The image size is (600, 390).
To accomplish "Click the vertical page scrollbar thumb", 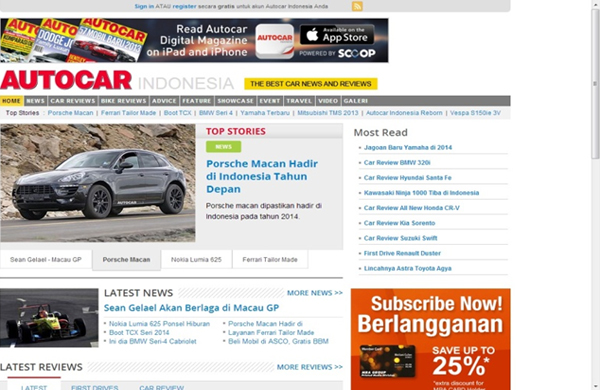I will coord(595,82).
